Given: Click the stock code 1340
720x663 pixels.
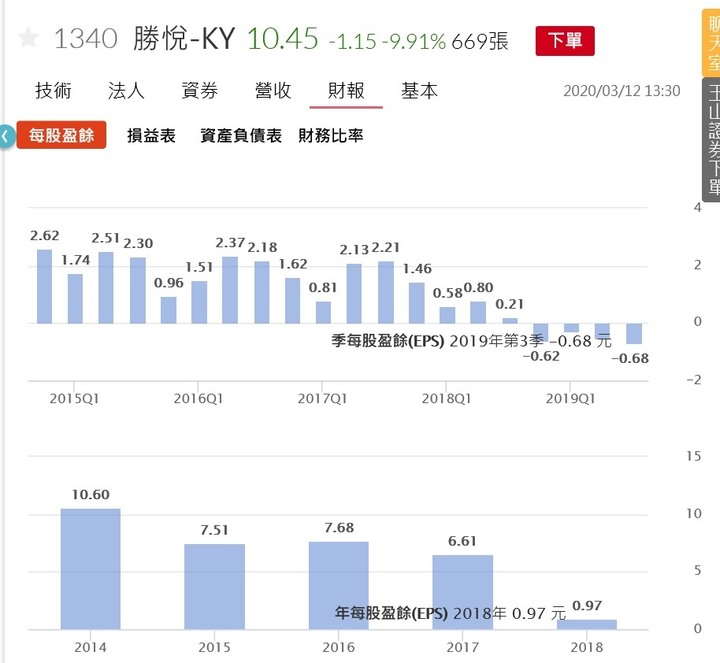Looking at the screenshot, I should click(85, 39).
